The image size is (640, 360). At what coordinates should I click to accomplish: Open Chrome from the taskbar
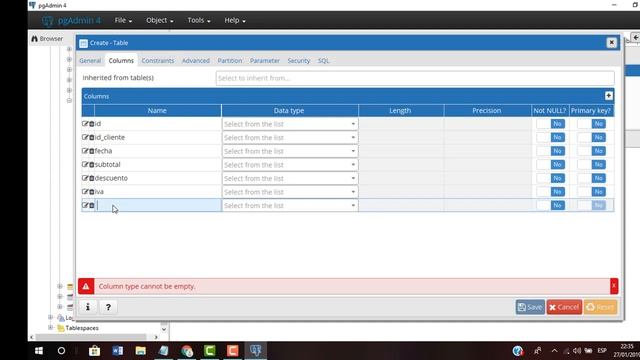[x=187, y=351]
